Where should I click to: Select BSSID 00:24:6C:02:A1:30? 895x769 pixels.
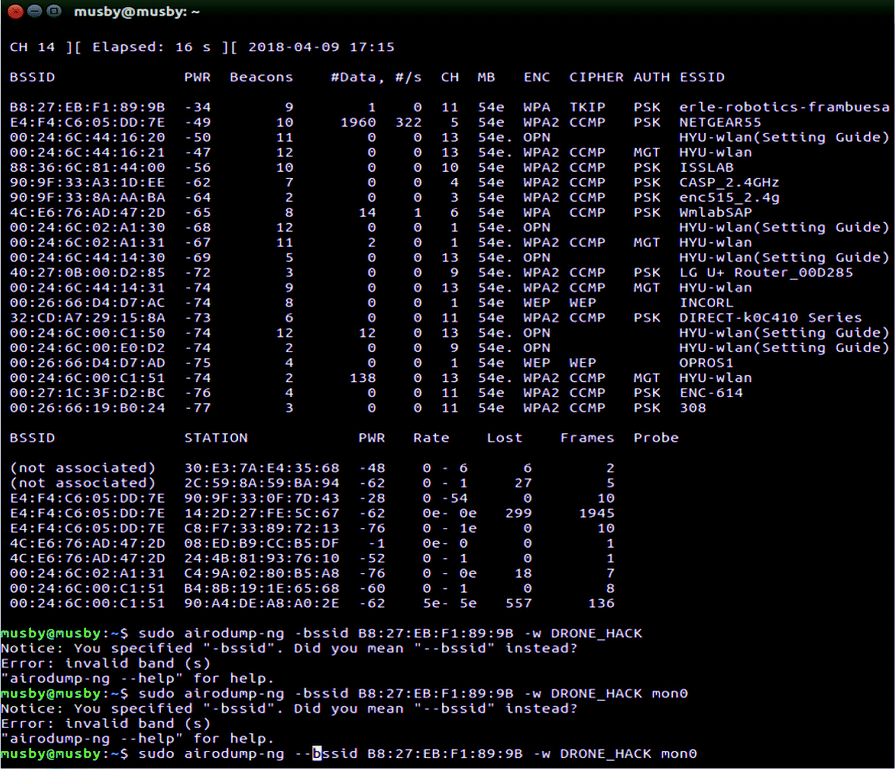(87, 227)
